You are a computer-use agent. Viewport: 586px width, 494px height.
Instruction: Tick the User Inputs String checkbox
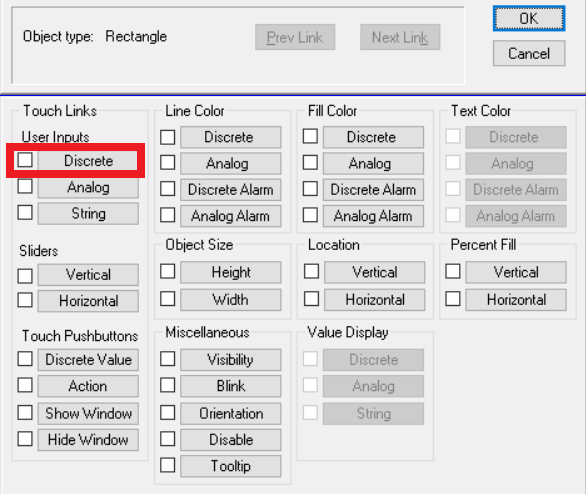tap(25, 212)
